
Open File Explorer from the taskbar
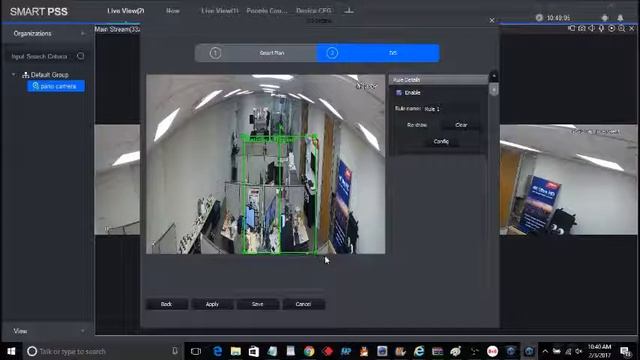236,351
